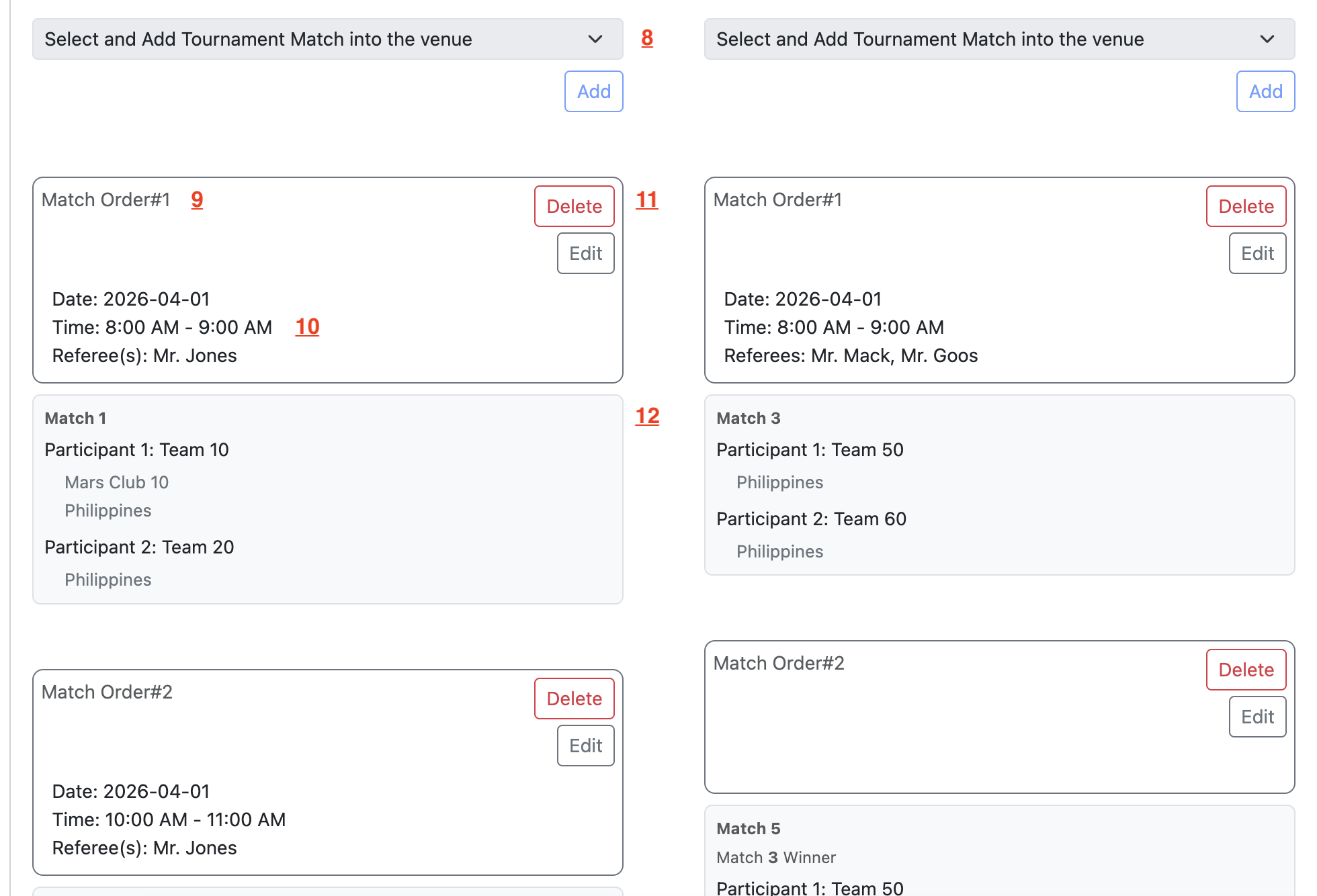Click red annotation number 11
This screenshot has height=896, width=1317.
click(x=647, y=199)
